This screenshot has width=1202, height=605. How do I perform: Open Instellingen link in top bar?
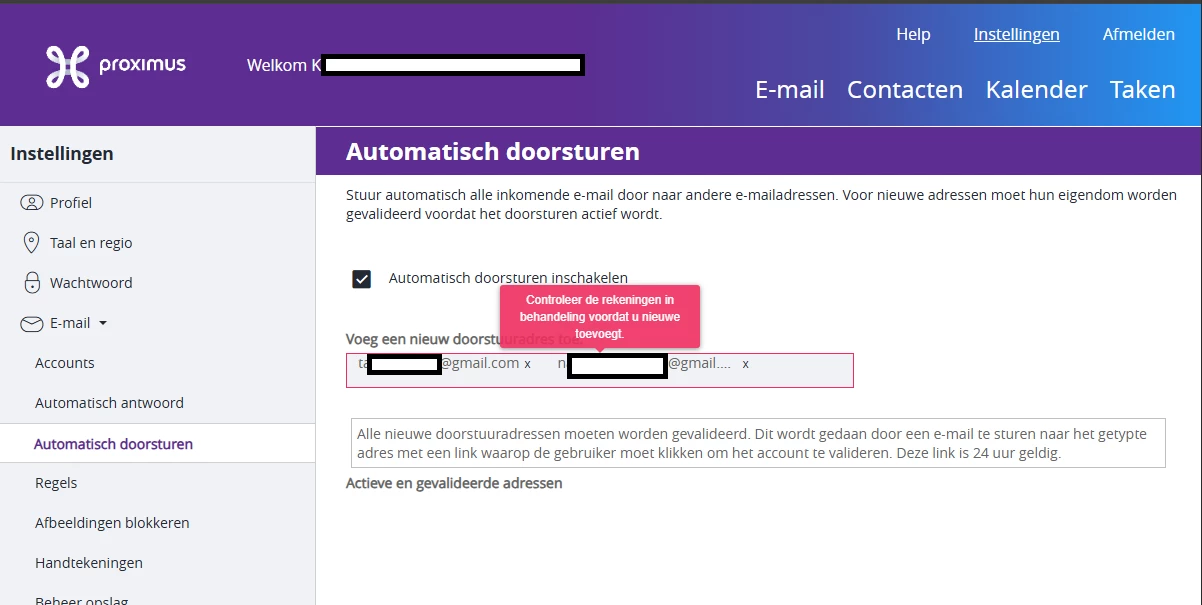pyautogui.click(x=1016, y=35)
